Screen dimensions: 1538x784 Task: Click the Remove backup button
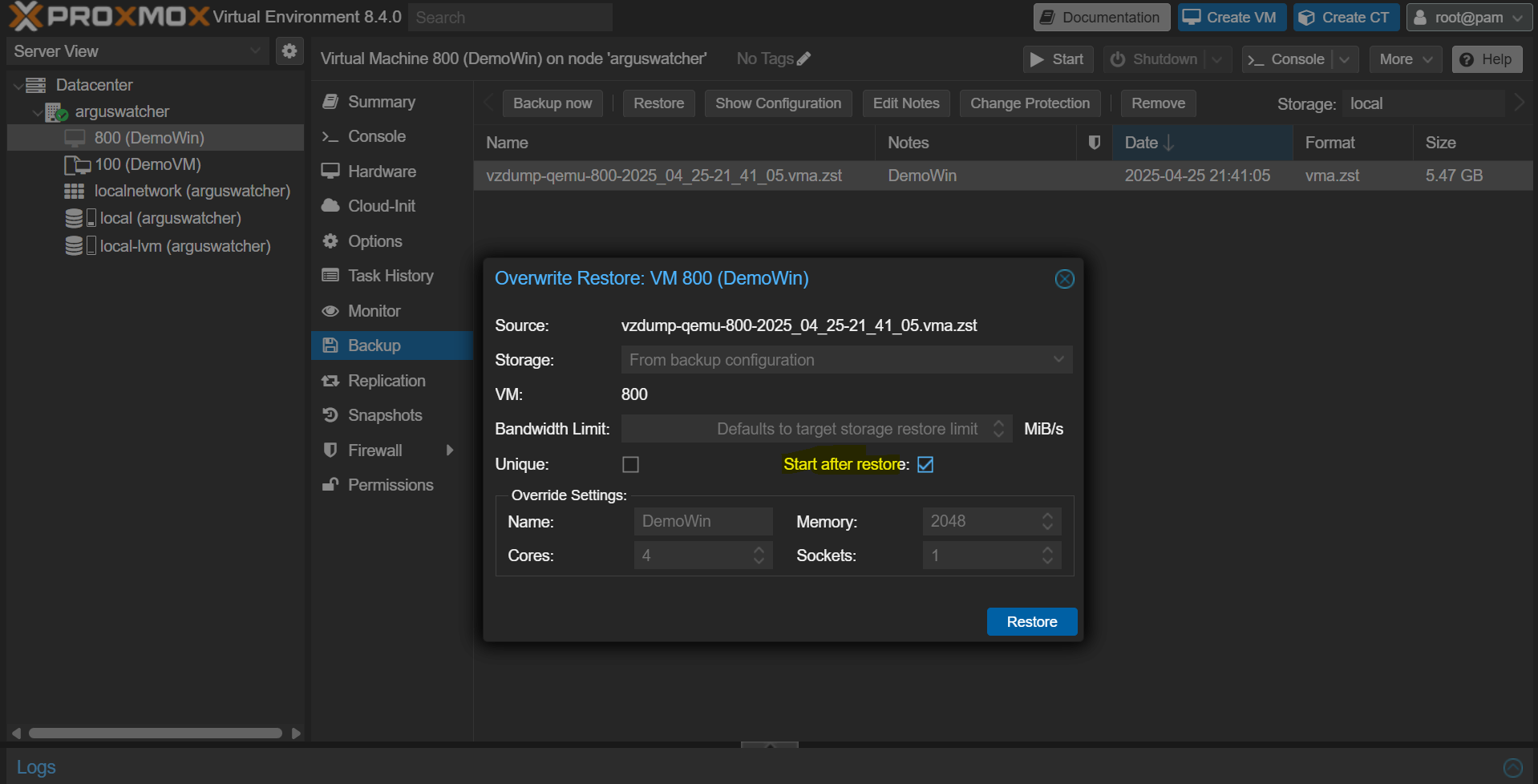[x=1158, y=103]
